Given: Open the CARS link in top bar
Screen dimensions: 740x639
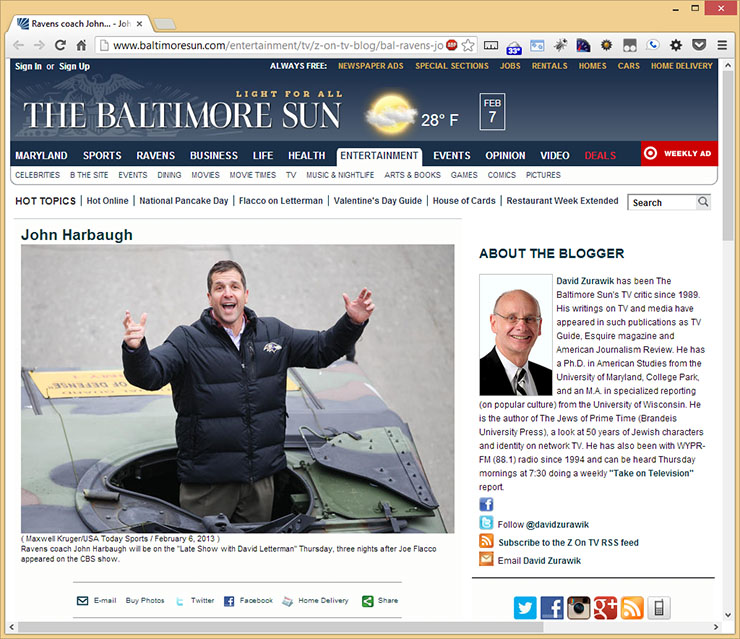Looking at the screenshot, I should click(629, 66).
